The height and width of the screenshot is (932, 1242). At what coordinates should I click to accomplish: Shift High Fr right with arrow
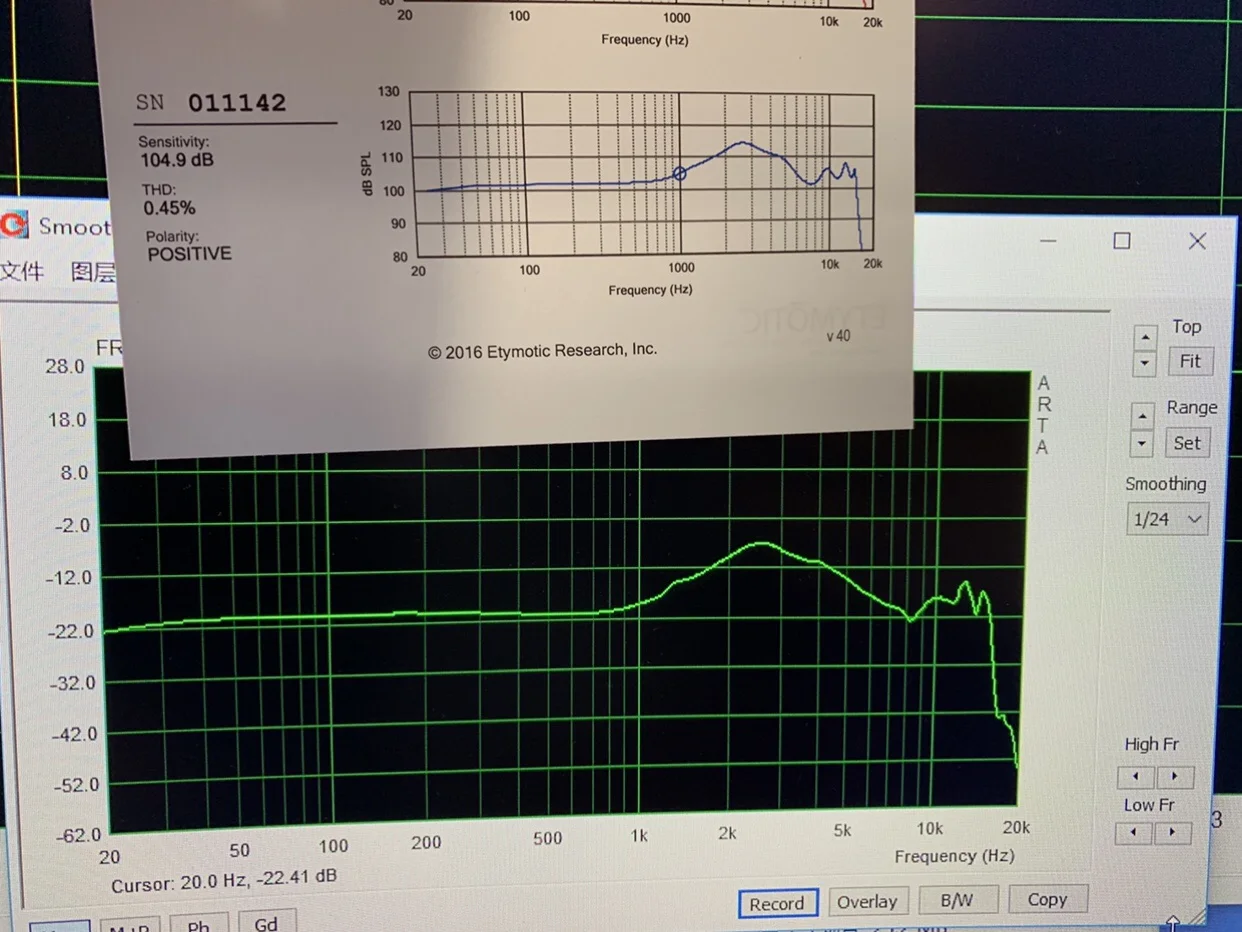[x=1175, y=776]
